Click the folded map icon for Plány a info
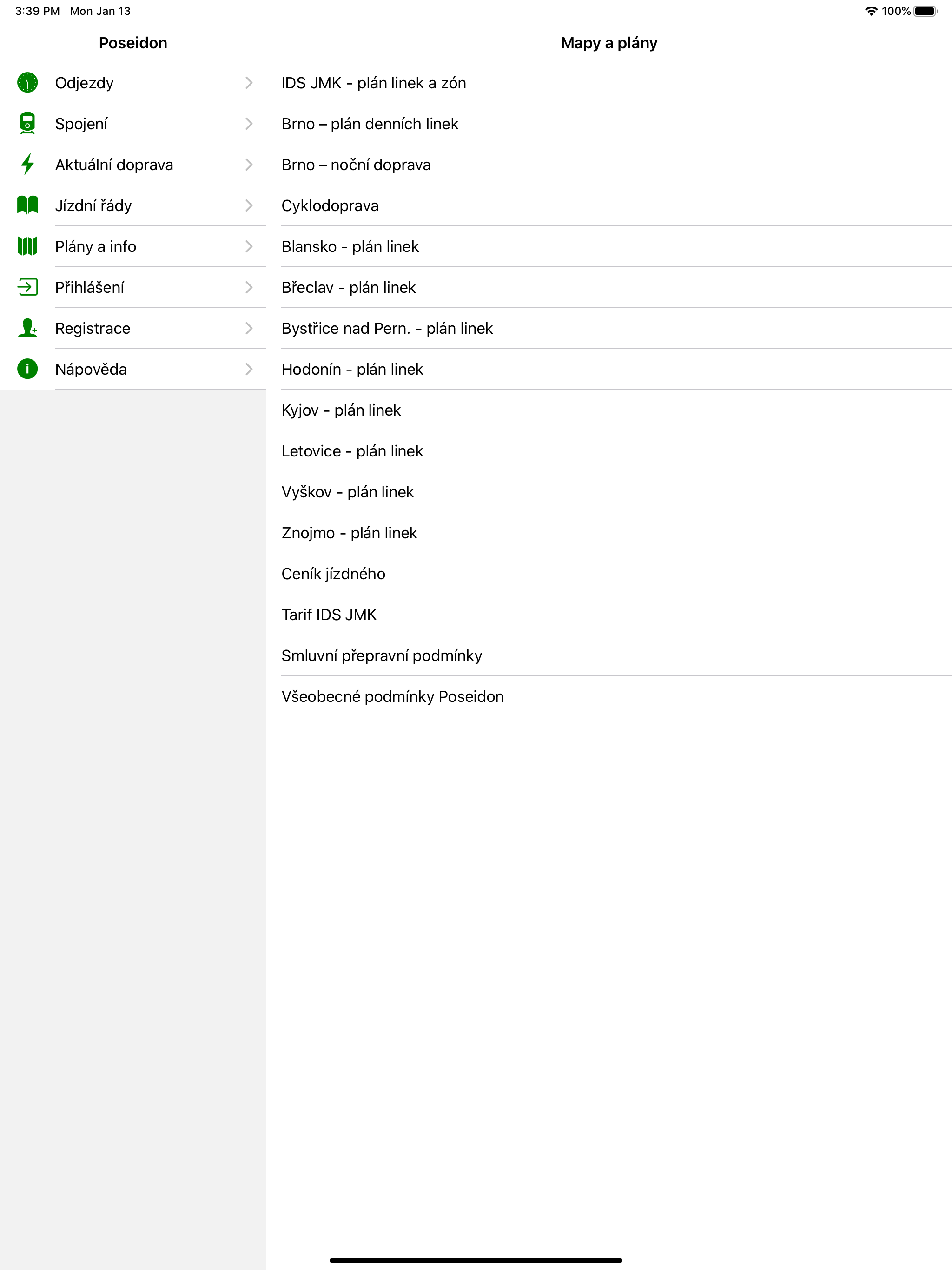 [27, 246]
